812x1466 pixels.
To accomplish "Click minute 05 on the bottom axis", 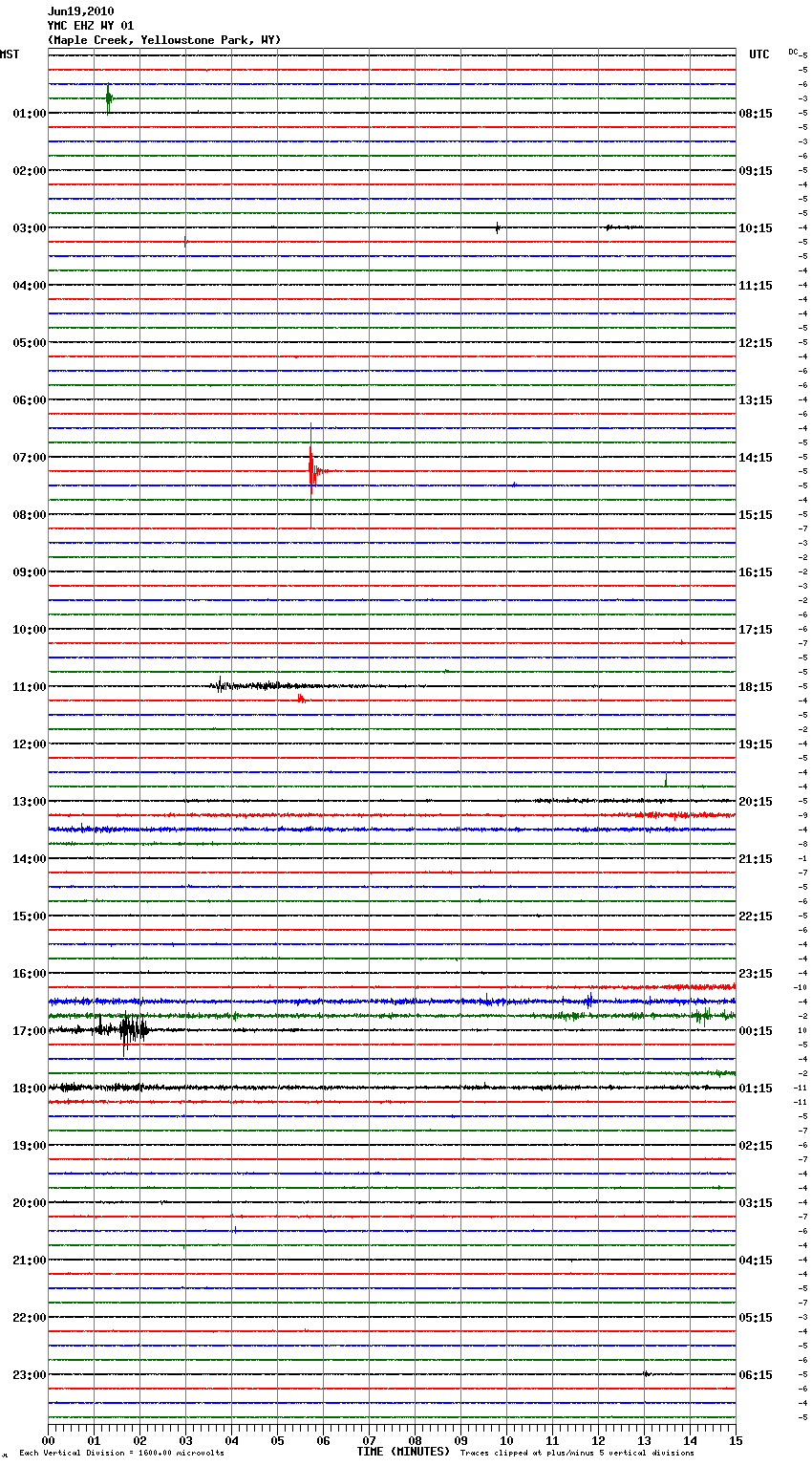I will pos(277,1440).
